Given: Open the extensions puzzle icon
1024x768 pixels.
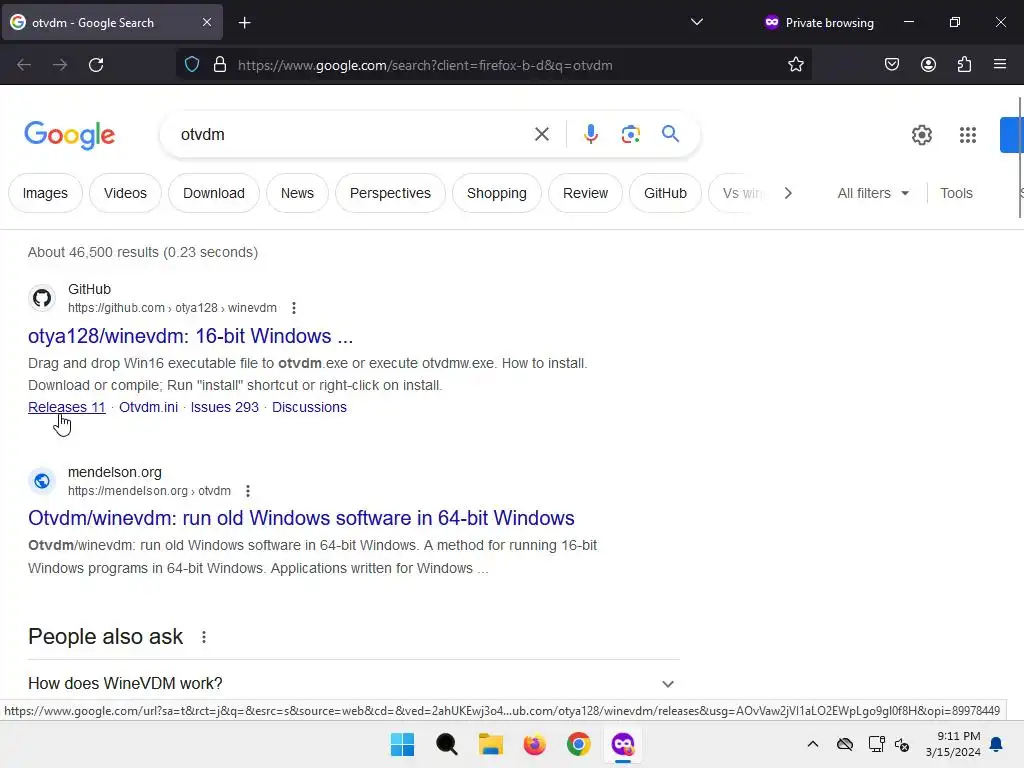Looking at the screenshot, I should pyautogui.click(x=964, y=65).
